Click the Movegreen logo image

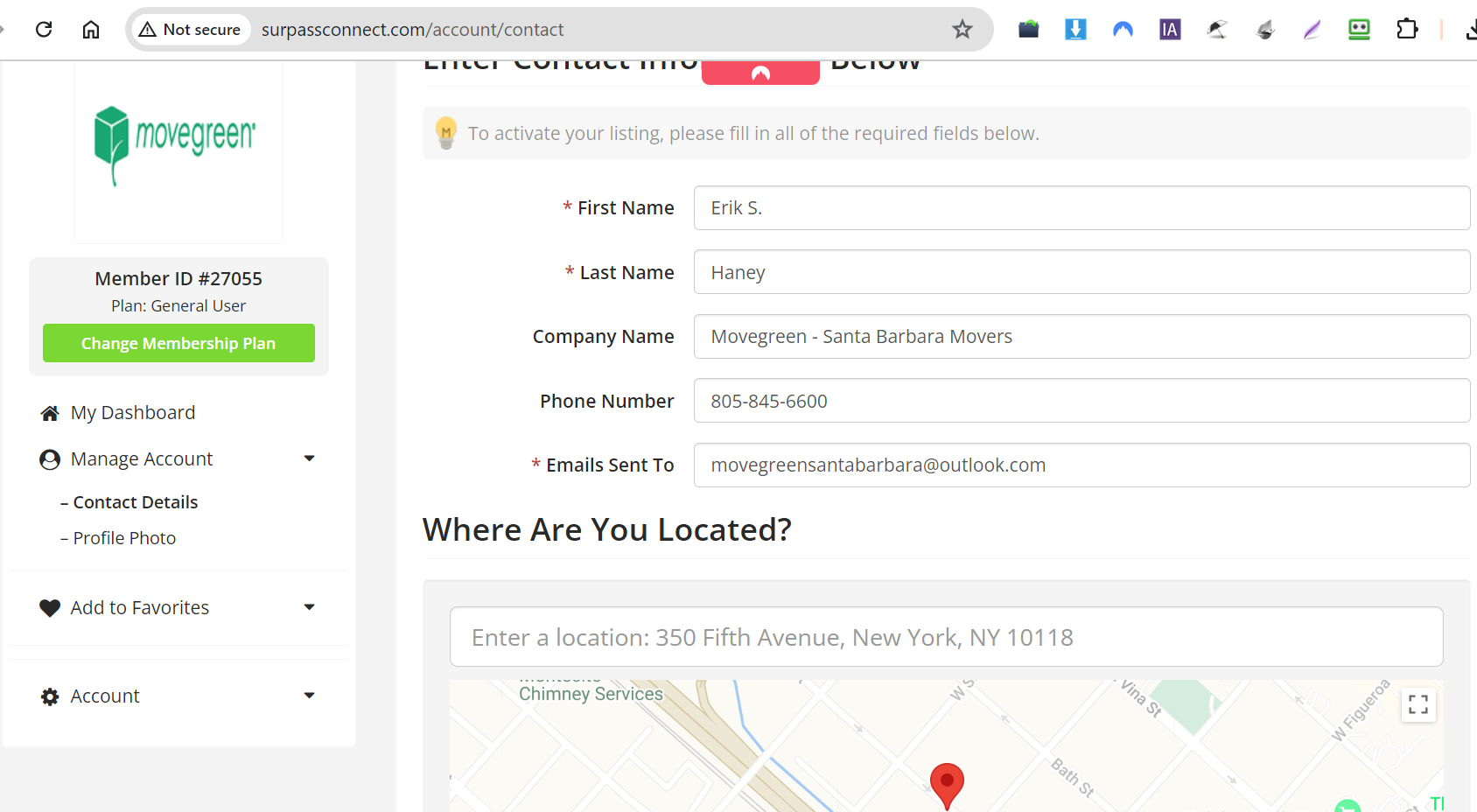(x=176, y=144)
